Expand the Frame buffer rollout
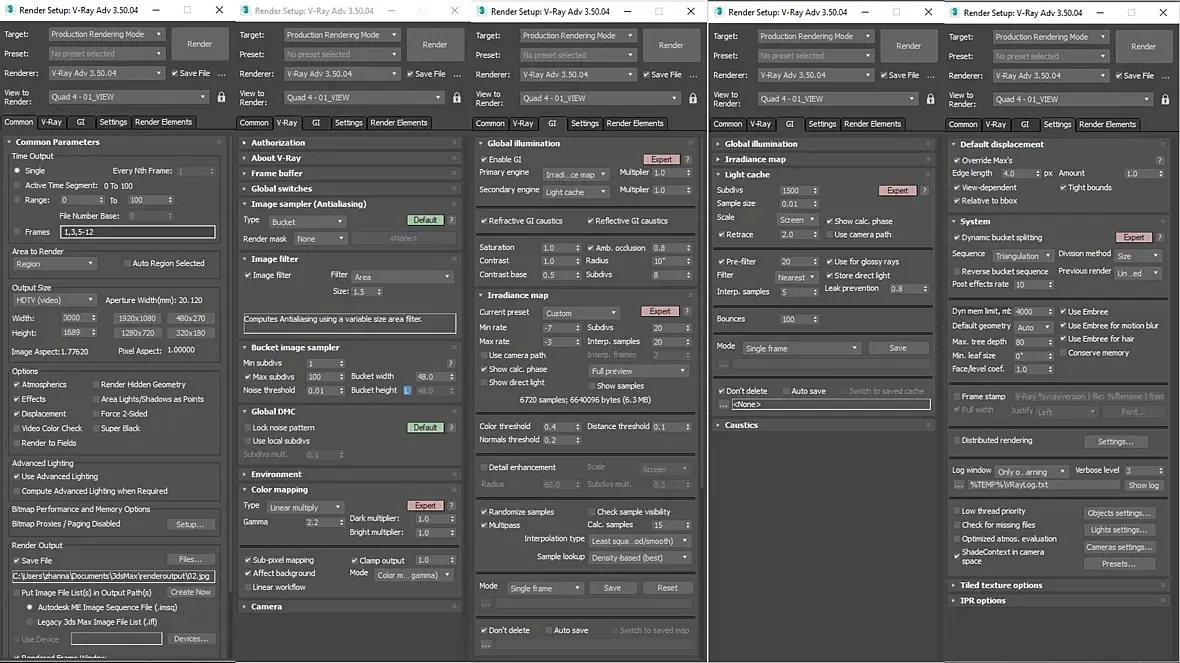 (276, 173)
